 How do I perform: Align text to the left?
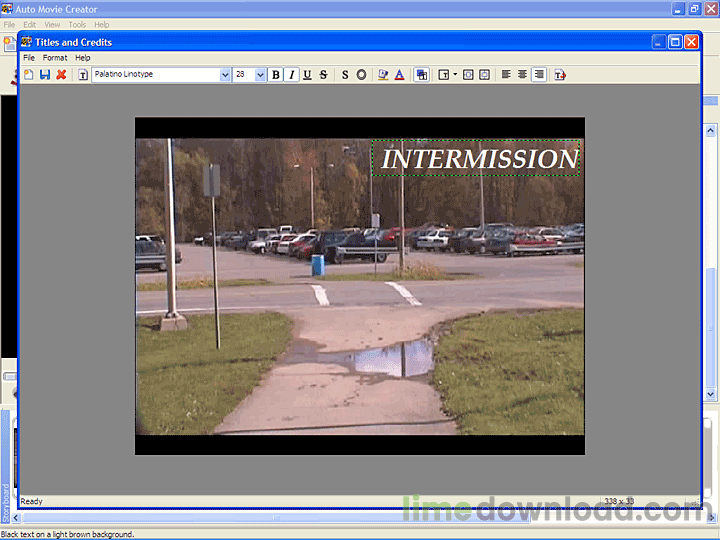click(x=506, y=74)
